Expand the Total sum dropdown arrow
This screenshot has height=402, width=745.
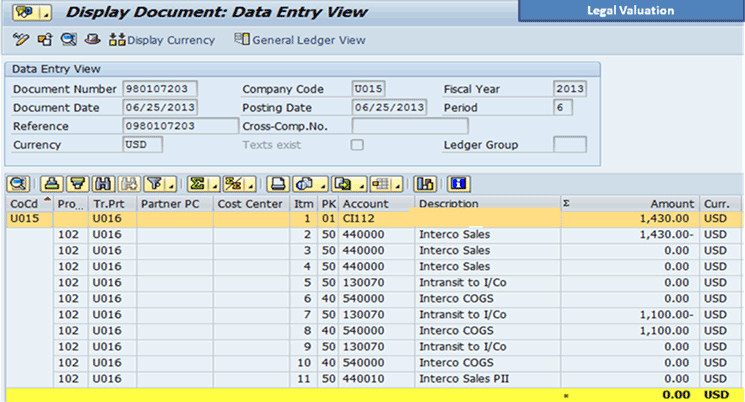point(214,185)
